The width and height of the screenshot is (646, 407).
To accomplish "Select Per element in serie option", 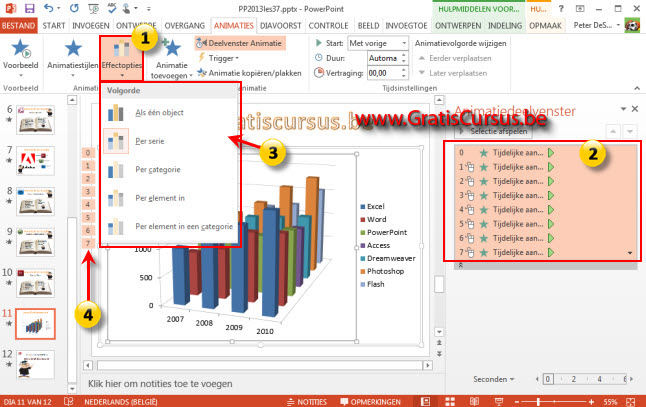I will pos(170,198).
